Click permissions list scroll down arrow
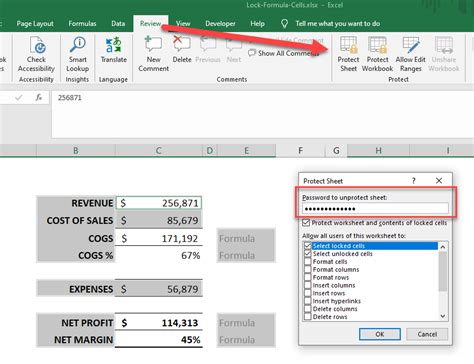This screenshot has width=474, height=364. [443, 316]
